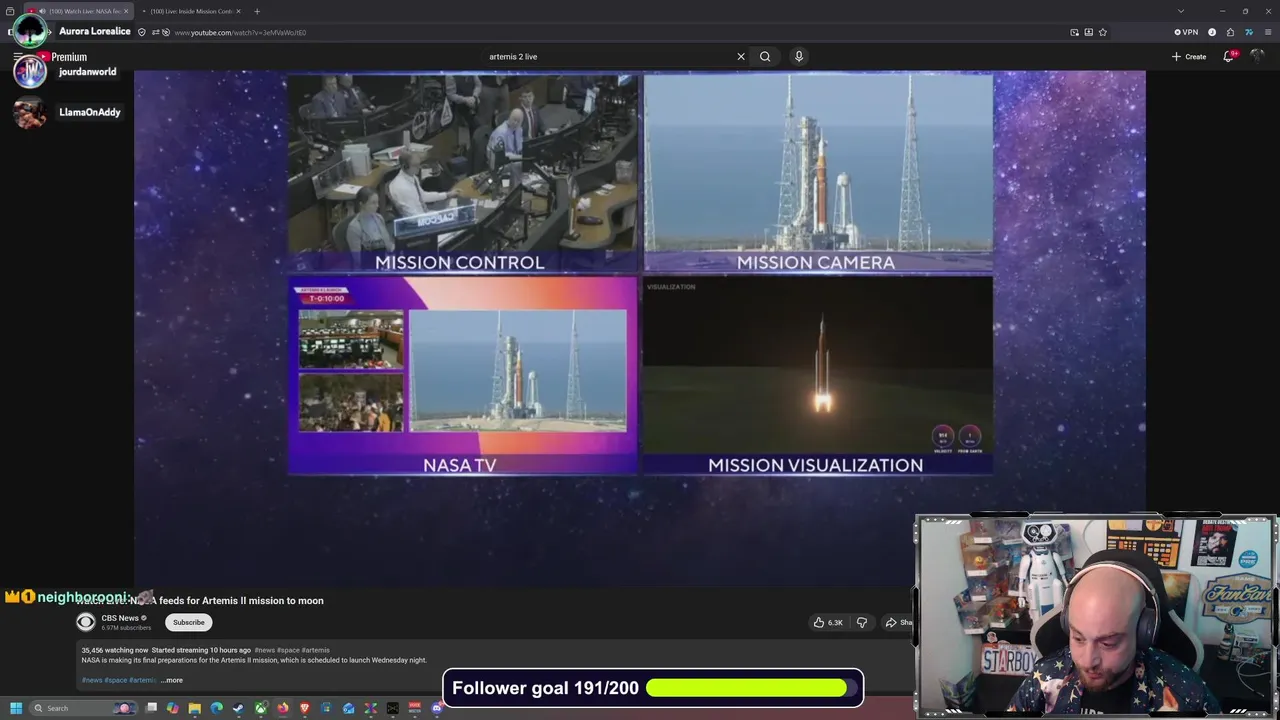Go to YouTube Premium home logo
1280x720 pixels.
pyautogui.click(x=62, y=57)
